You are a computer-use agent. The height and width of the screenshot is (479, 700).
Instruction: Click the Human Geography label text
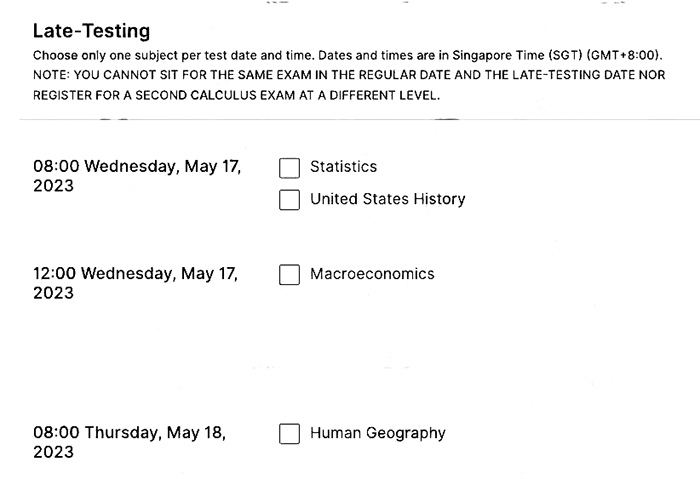(377, 434)
